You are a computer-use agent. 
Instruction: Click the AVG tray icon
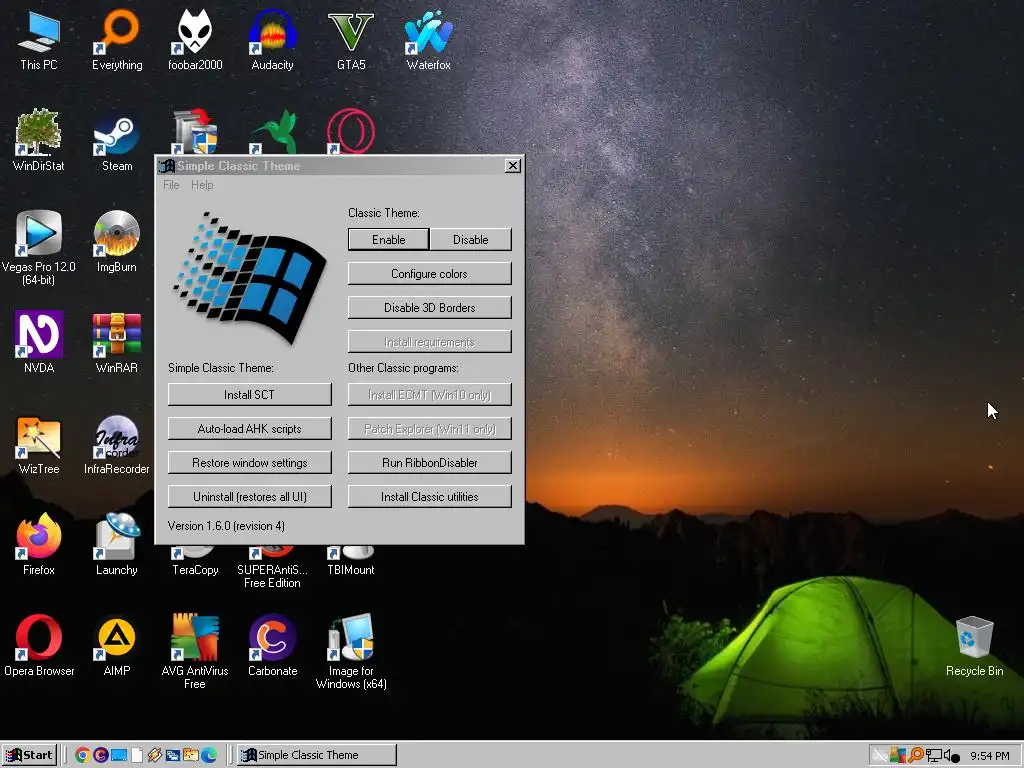898,756
